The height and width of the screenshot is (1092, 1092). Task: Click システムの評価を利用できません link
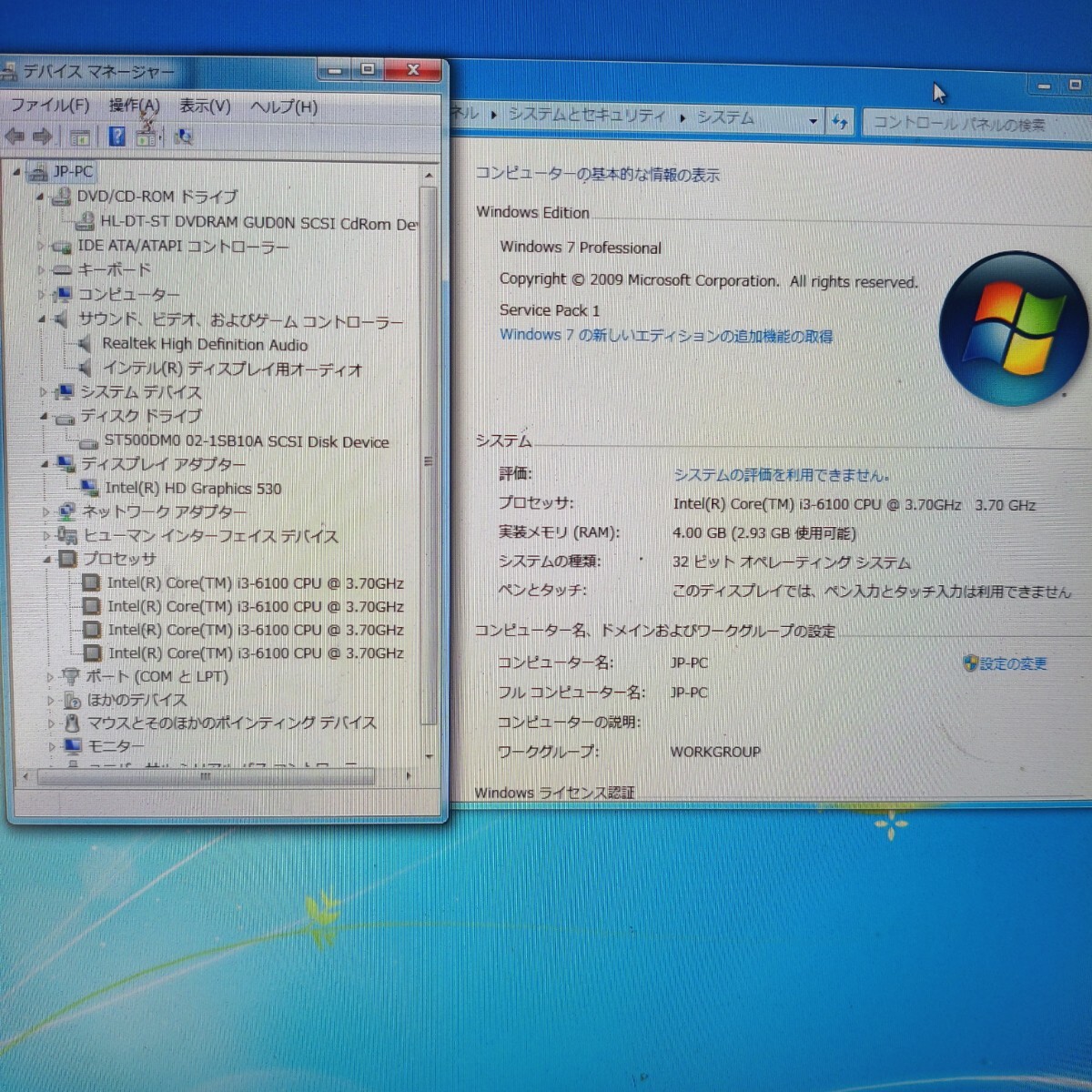pos(782,475)
